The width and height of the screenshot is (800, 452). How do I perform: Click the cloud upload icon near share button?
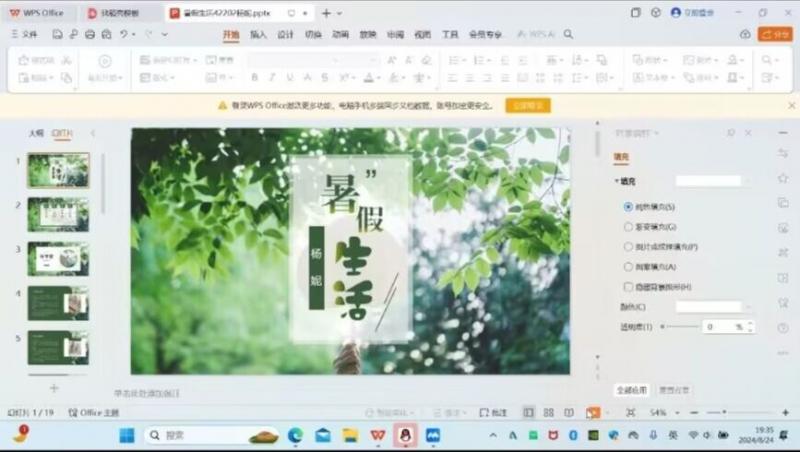point(745,34)
